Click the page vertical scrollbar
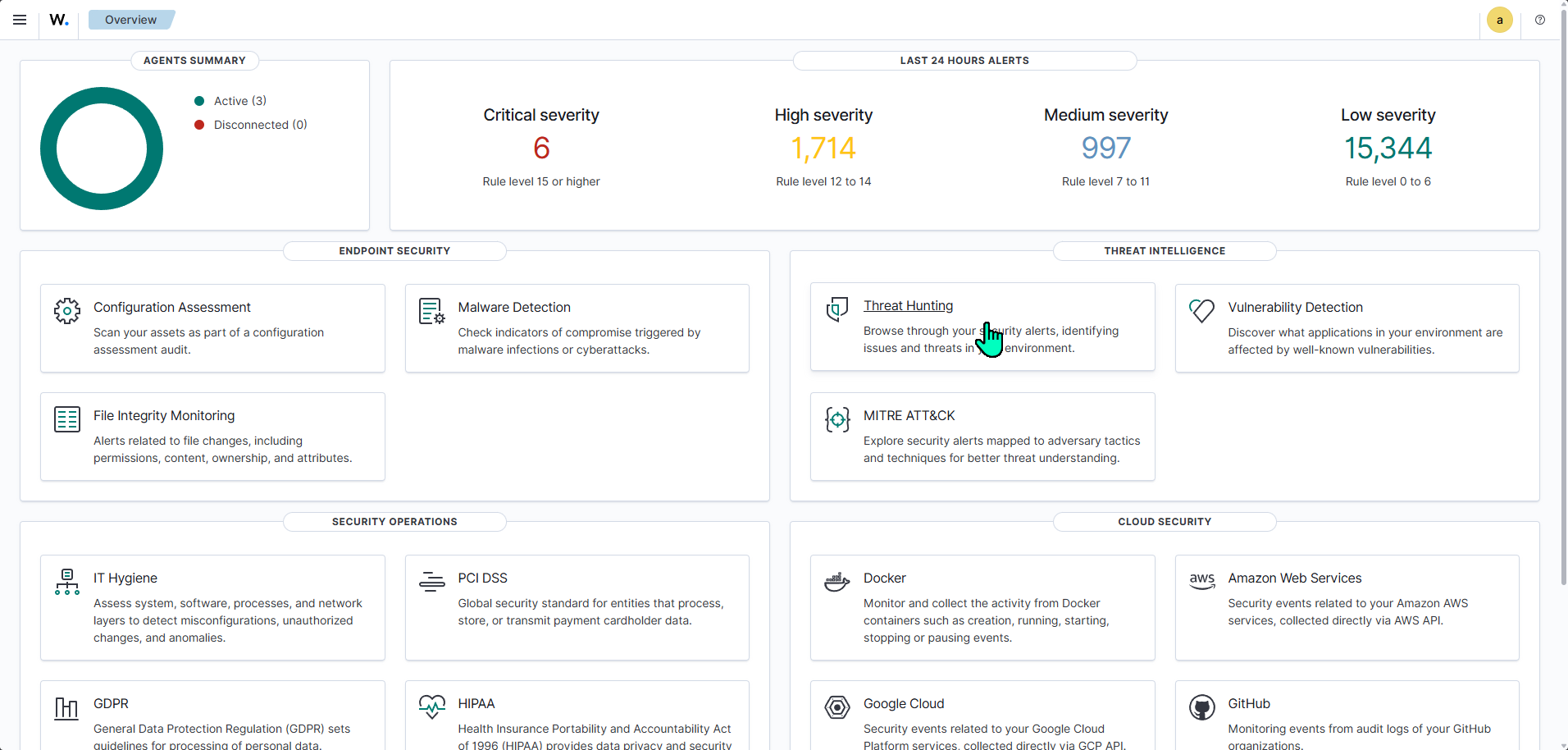Screen dimensions: 1568x750 pos(1563,295)
